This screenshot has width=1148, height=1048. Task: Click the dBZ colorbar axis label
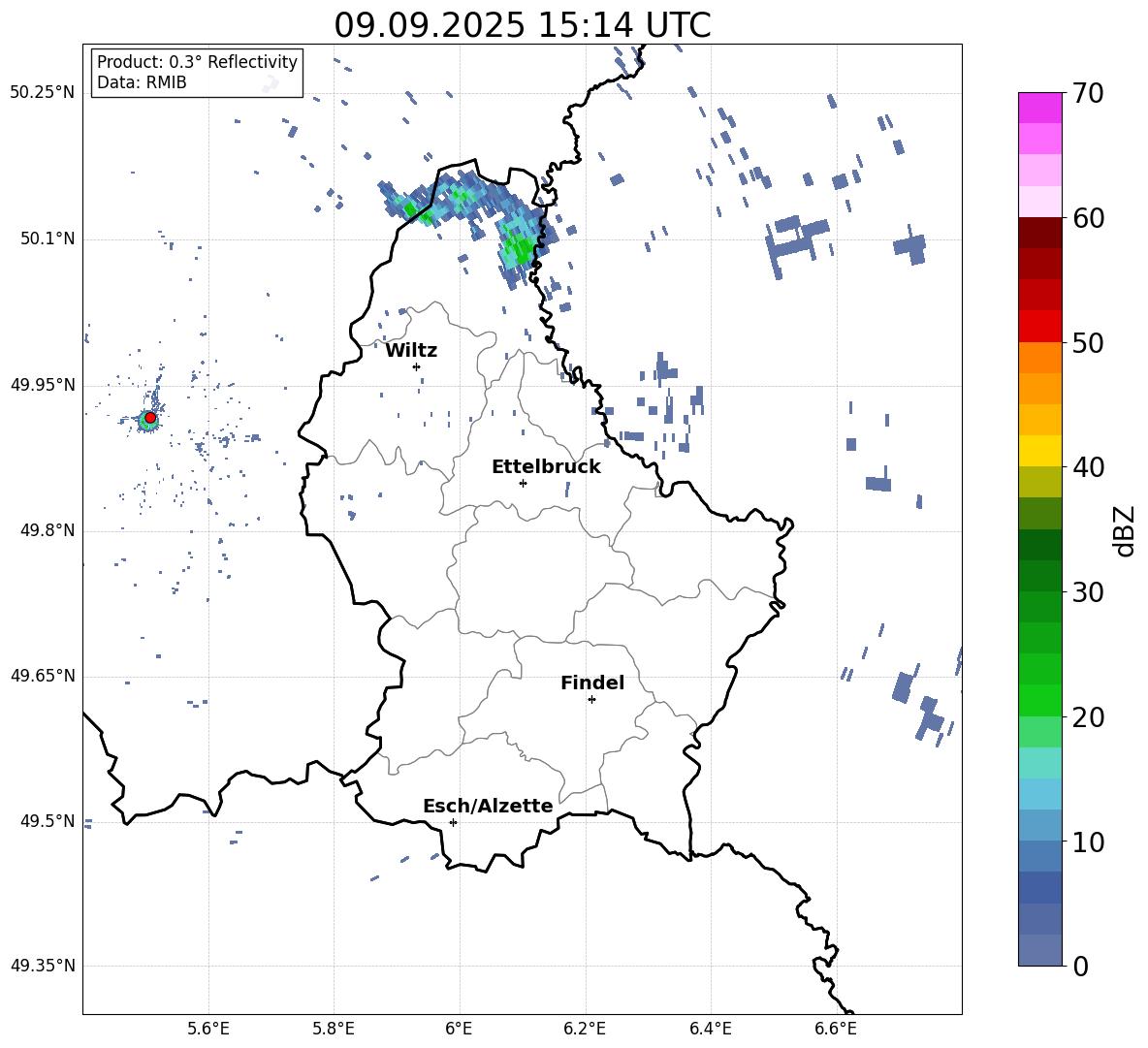[1124, 530]
